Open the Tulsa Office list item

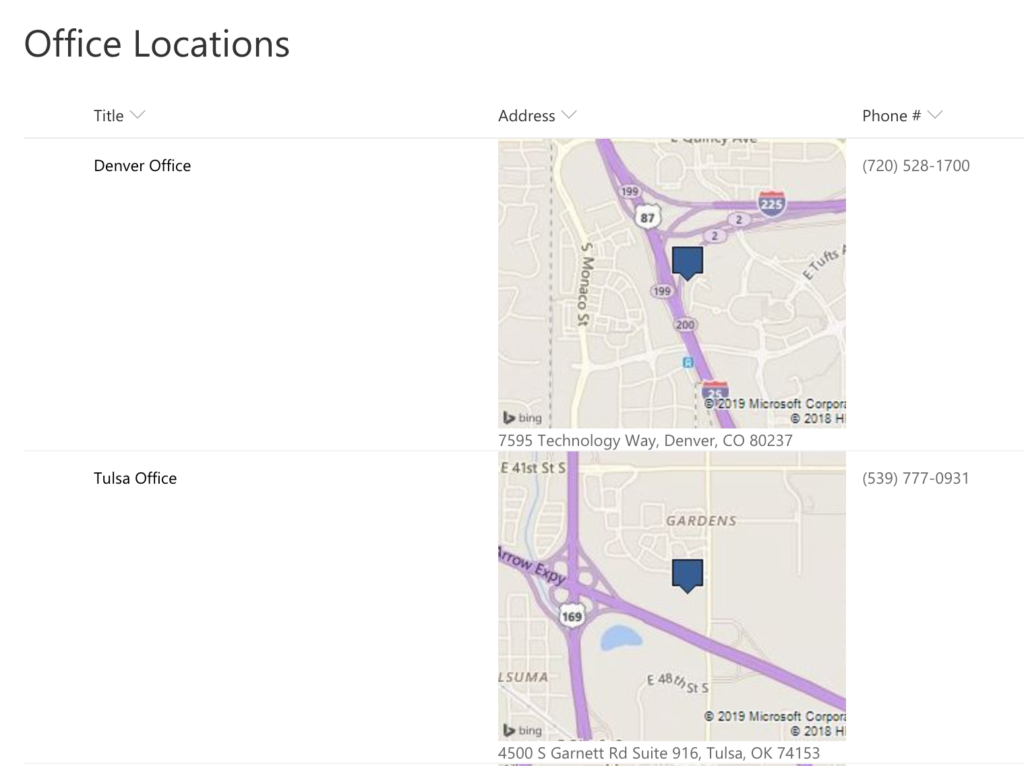[x=135, y=478]
